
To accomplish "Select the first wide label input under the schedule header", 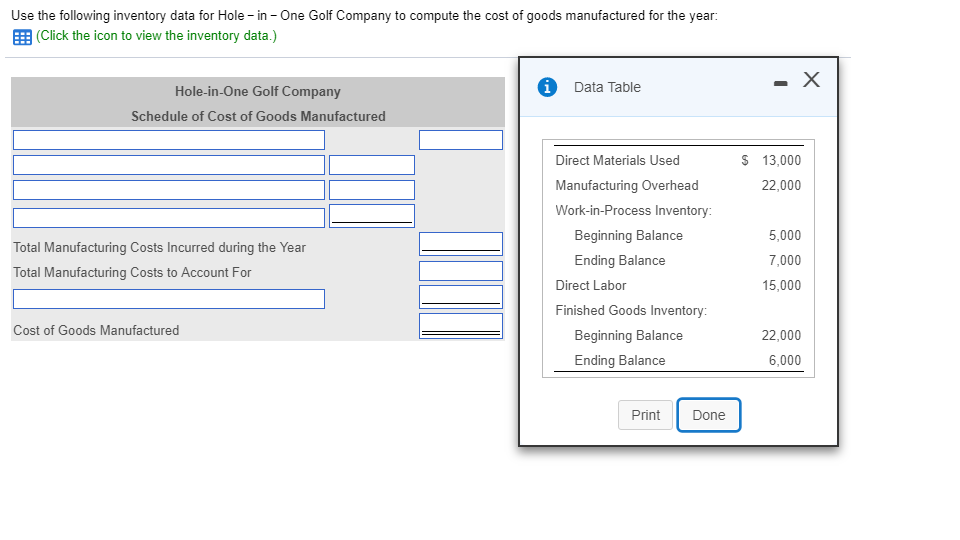I will [169, 140].
